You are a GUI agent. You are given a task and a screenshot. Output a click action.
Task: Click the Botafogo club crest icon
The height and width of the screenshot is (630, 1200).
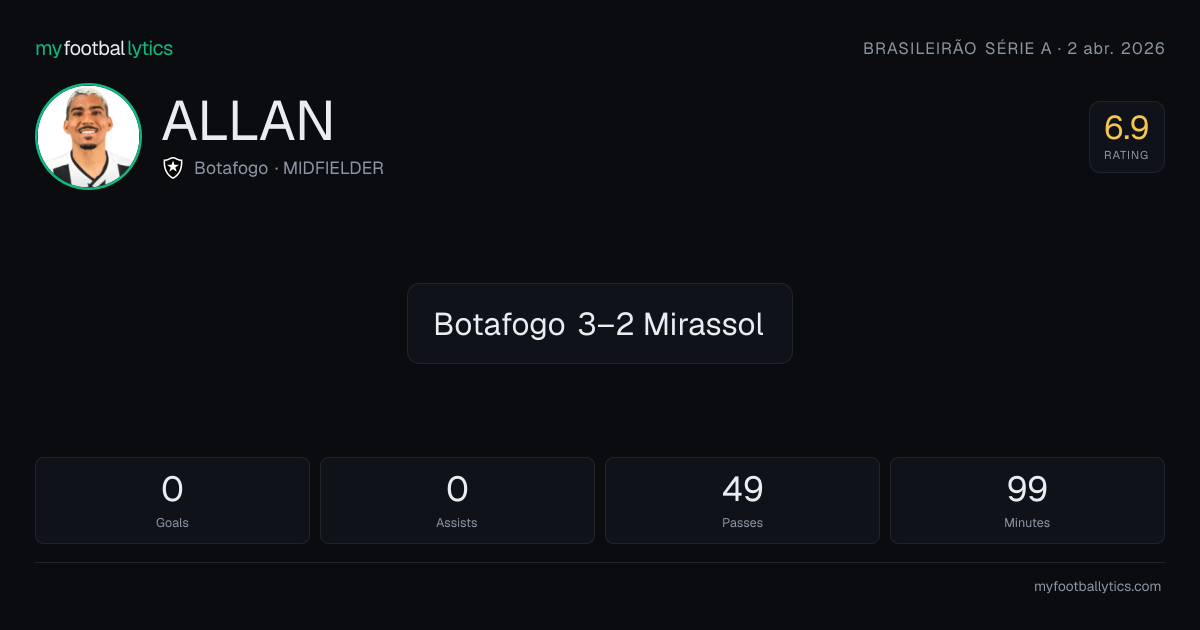point(173,168)
